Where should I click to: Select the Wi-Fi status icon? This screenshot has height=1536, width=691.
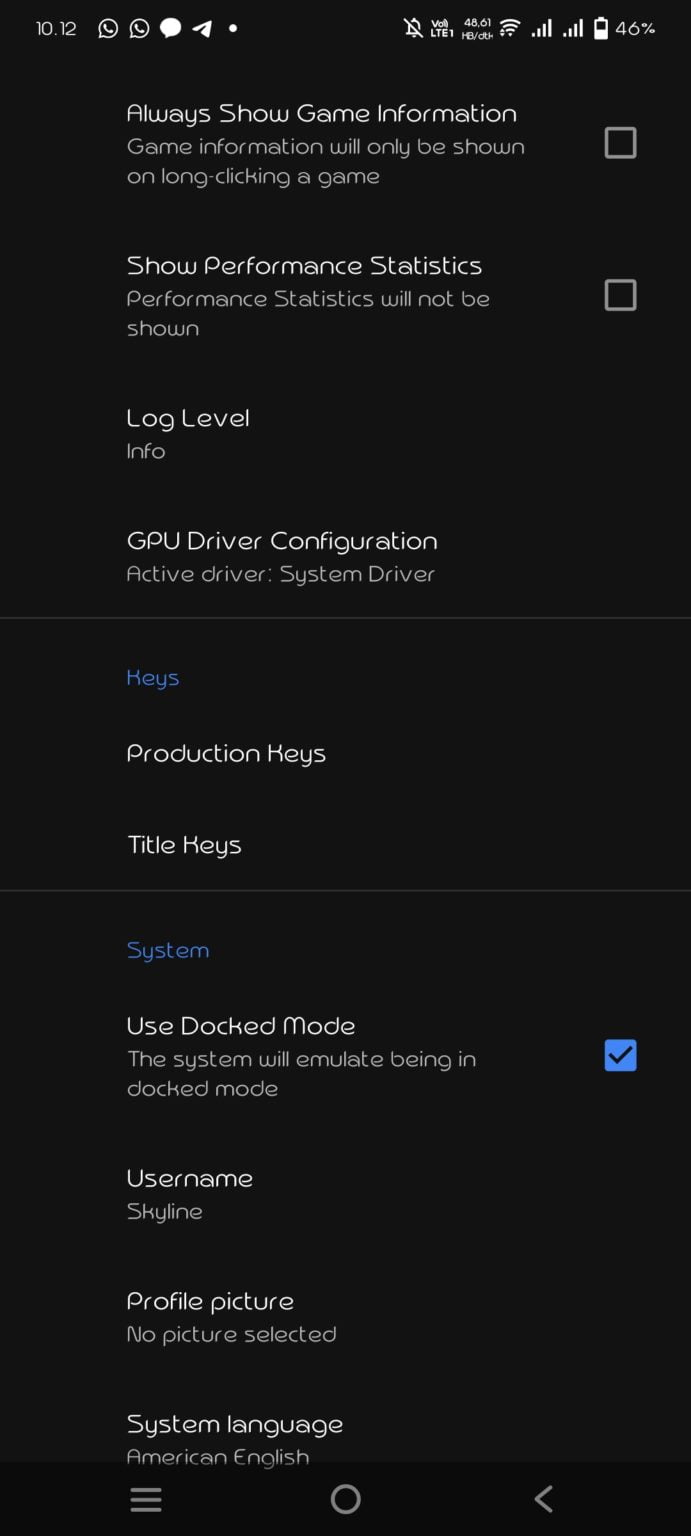pyautogui.click(x=507, y=28)
